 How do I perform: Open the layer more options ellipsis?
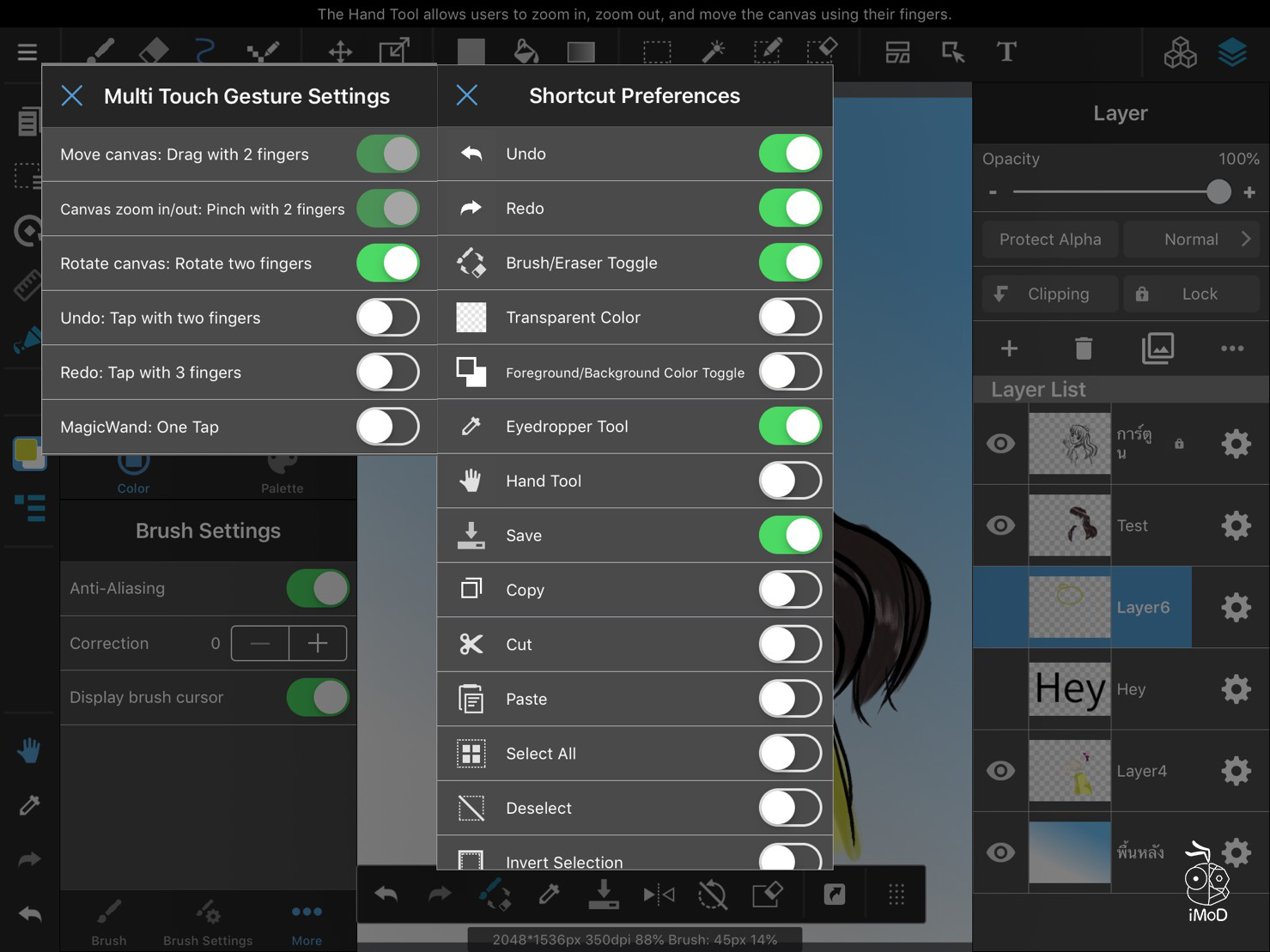1231,349
